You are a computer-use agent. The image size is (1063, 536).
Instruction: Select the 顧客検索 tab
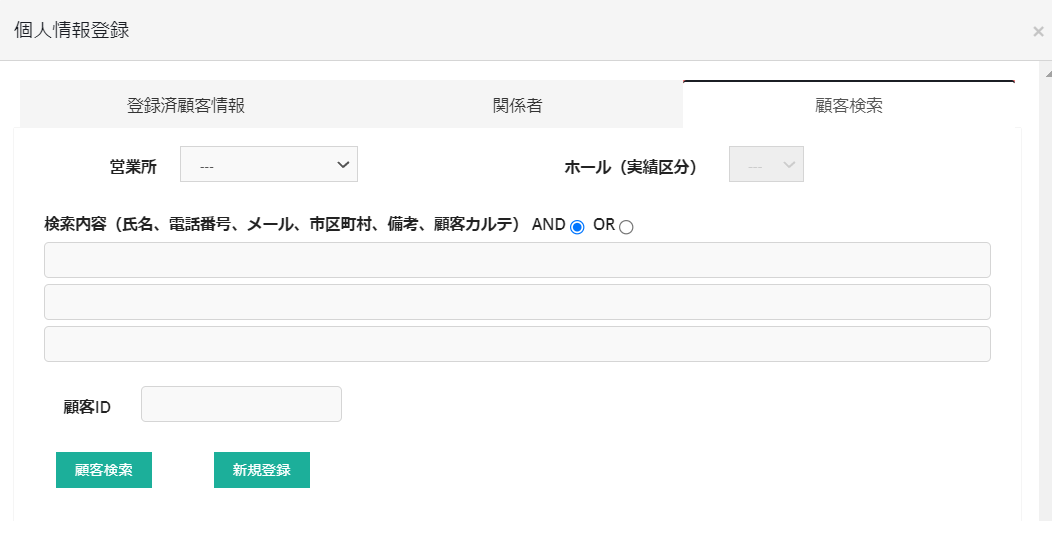point(848,105)
